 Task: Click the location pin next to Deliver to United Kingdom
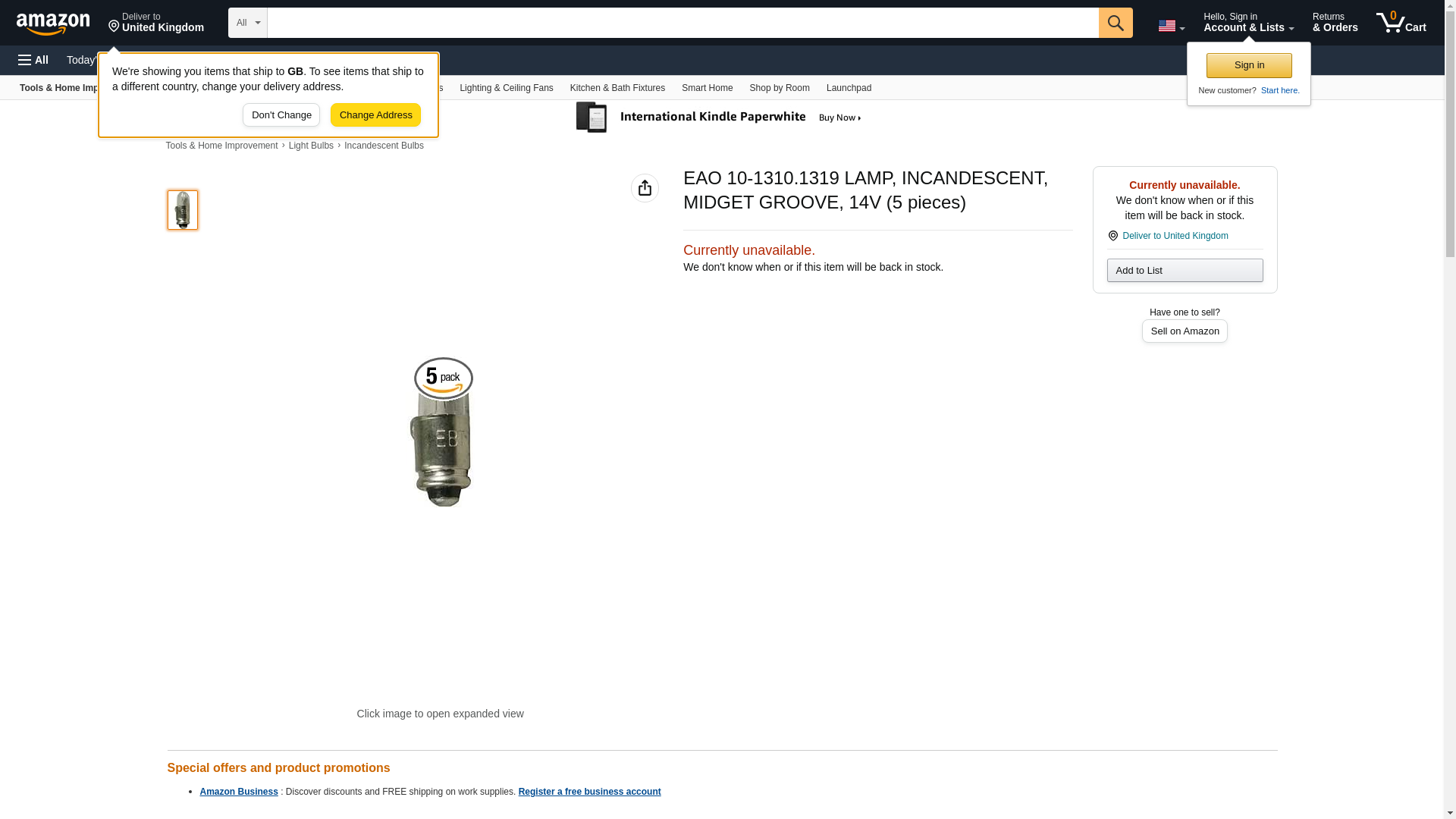click(x=1112, y=236)
